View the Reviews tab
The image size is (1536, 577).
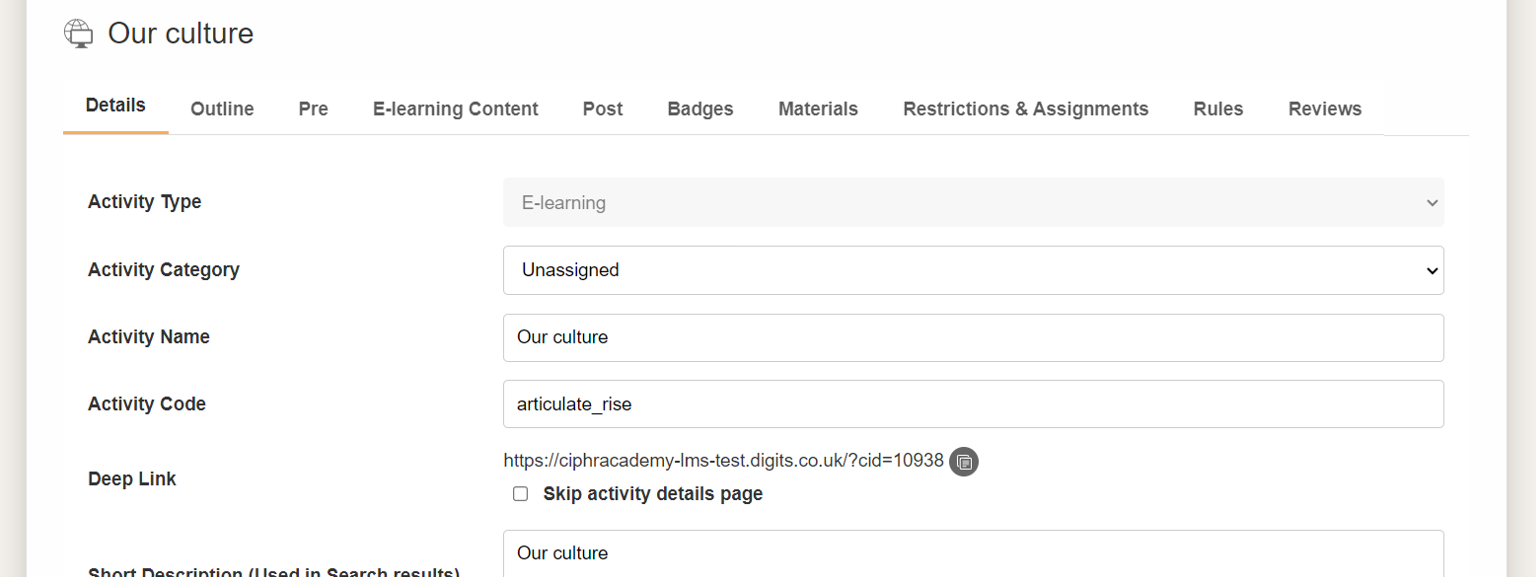coord(1325,109)
